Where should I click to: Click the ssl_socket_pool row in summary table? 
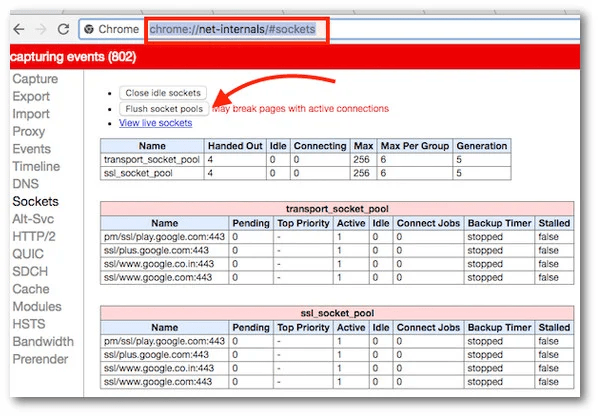point(305,173)
